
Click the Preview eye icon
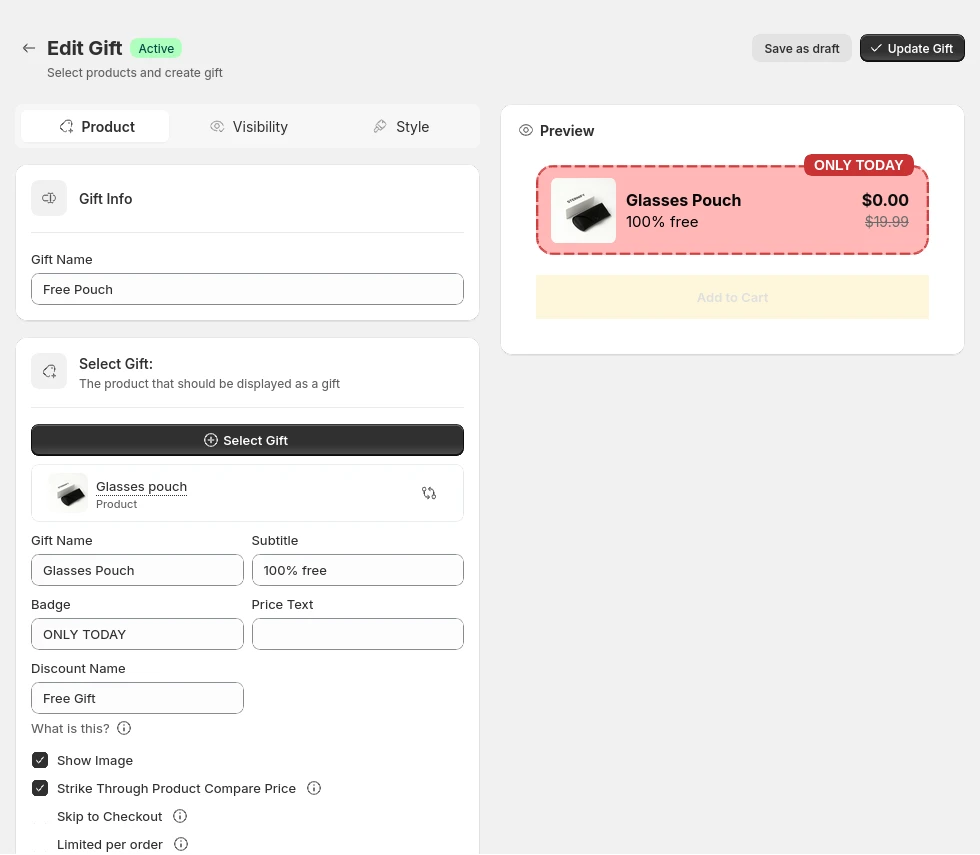pyautogui.click(x=526, y=131)
